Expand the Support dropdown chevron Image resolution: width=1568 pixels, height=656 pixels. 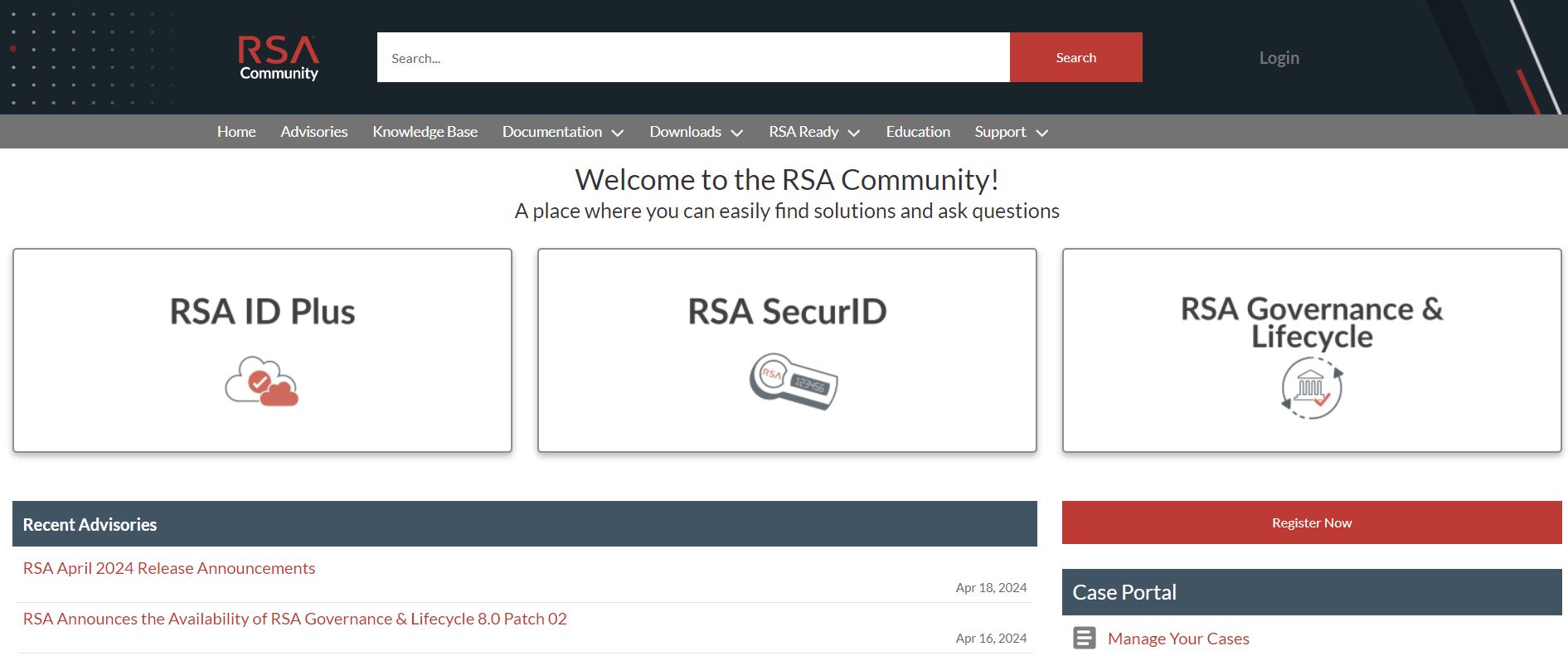tap(1042, 133)
